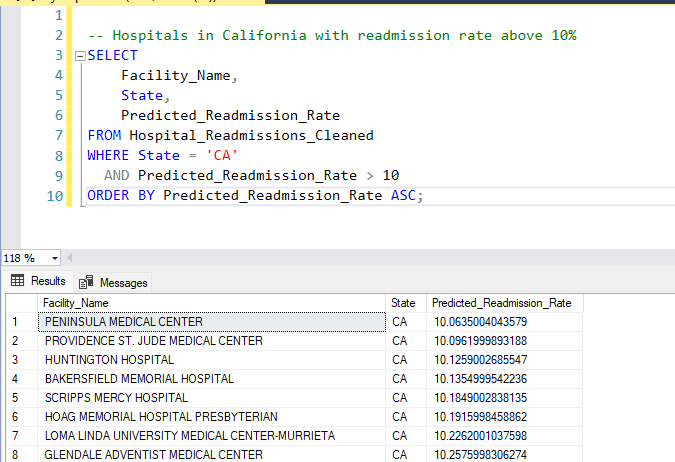Click the horizontal scrollbar left arrow
The image size is (675, 462).
[69, 258]
